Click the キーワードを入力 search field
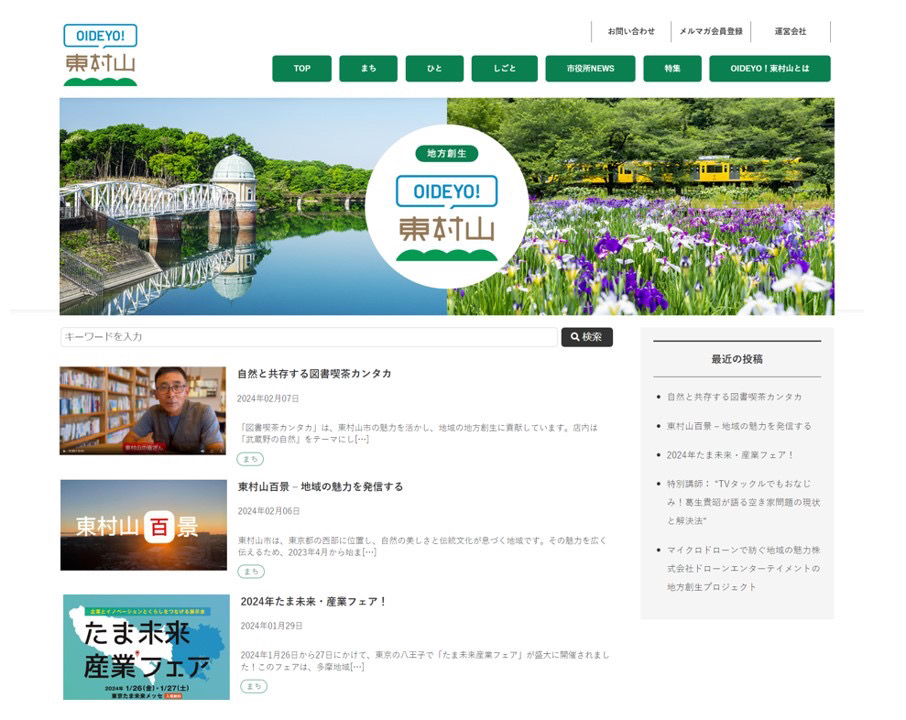This screenshot has height=720, width=906. [x=308, y=337]
